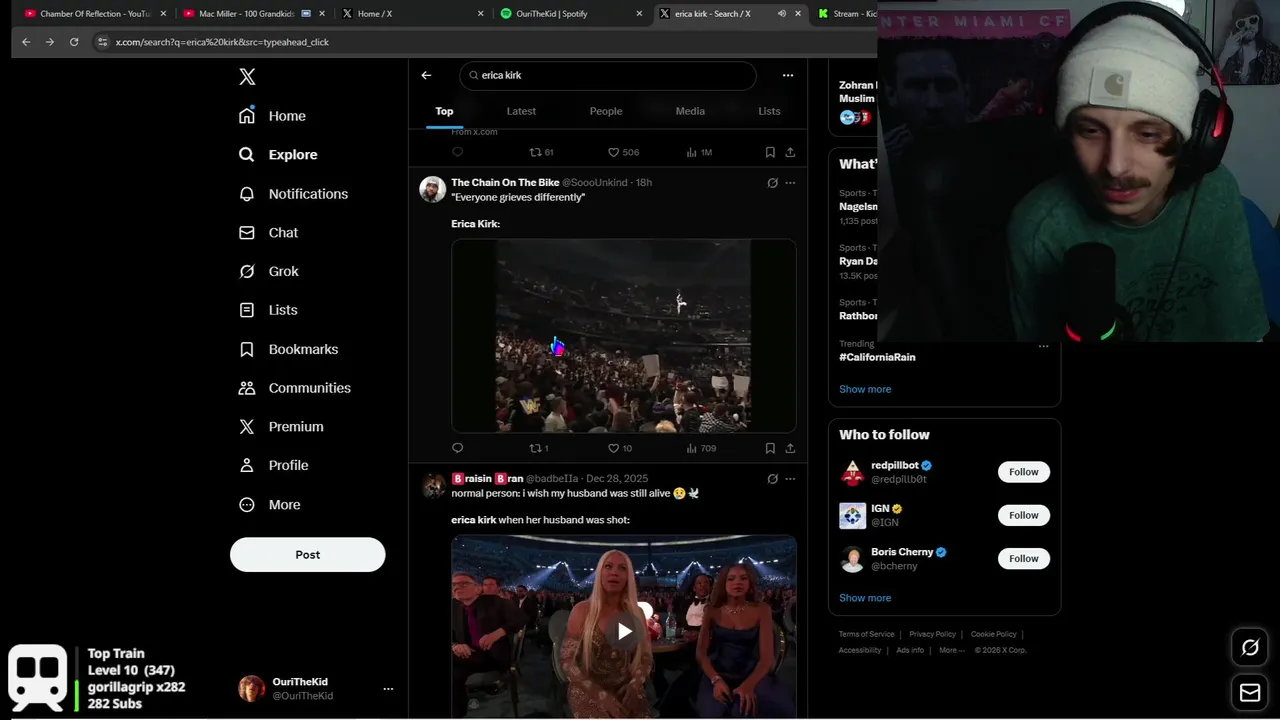Open Lists in the sidebar
Image resolution: width=1280 pixels, height=720 pixels.
[268, 310]
